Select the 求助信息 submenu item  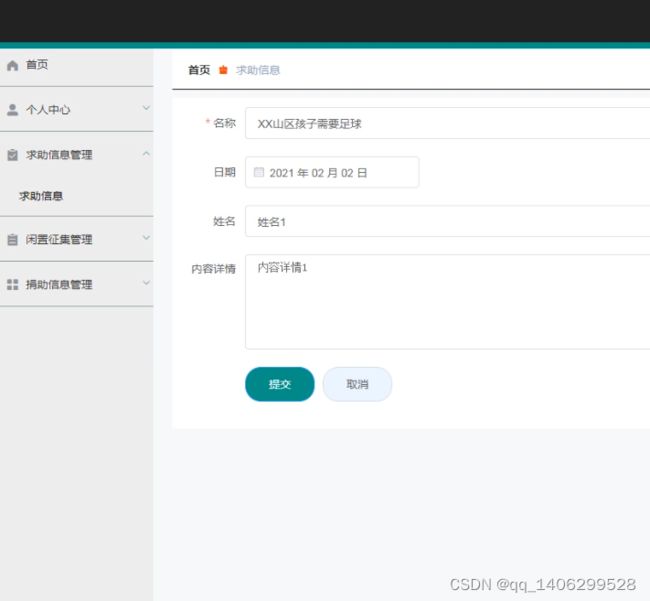[x=41, y=196]
